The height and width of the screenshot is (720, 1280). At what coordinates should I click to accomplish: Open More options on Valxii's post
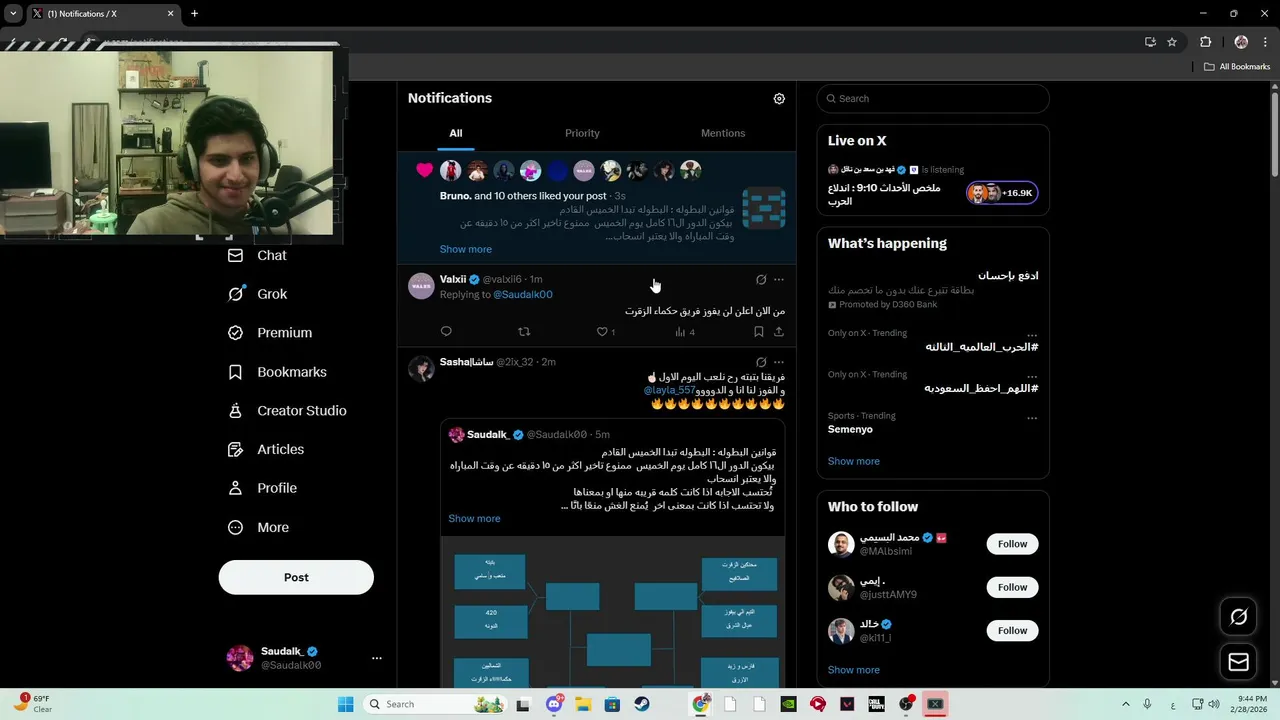pyautogui.click(x=779, y=280)
